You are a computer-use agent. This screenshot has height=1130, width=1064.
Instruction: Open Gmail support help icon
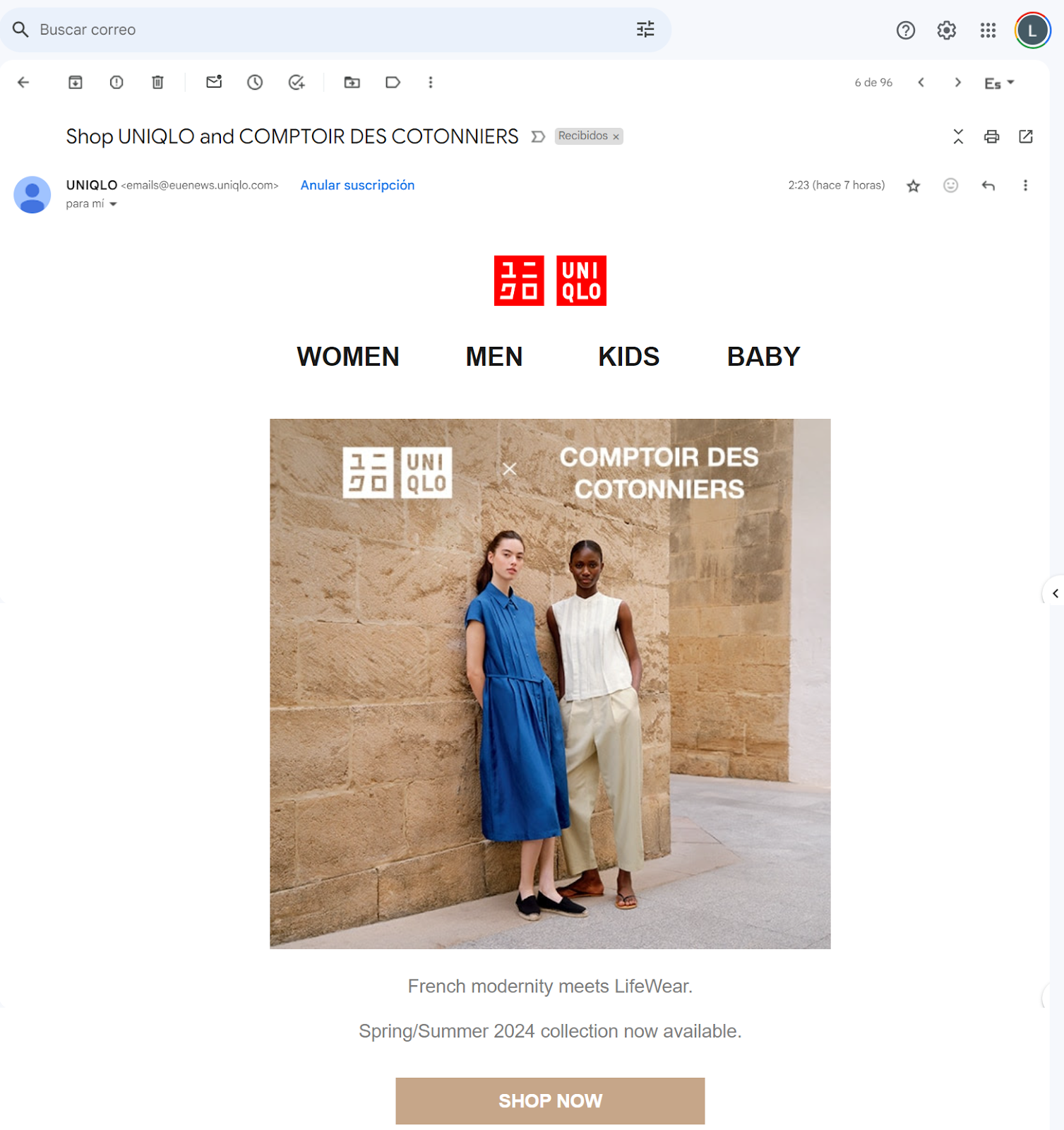(906, 30)
